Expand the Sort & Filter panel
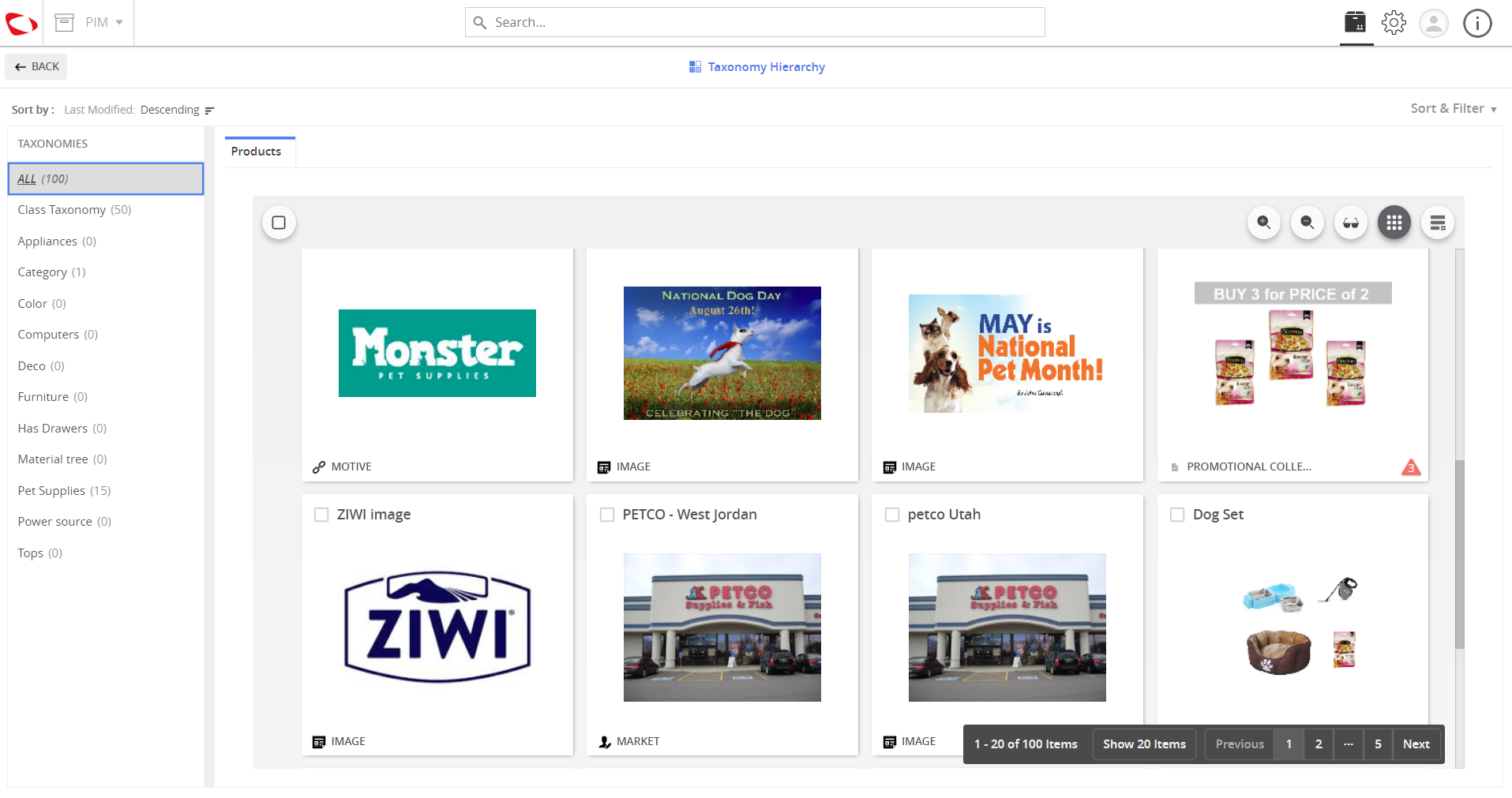Screen dimensions: 1512x798 click(x=1454, y=109)
